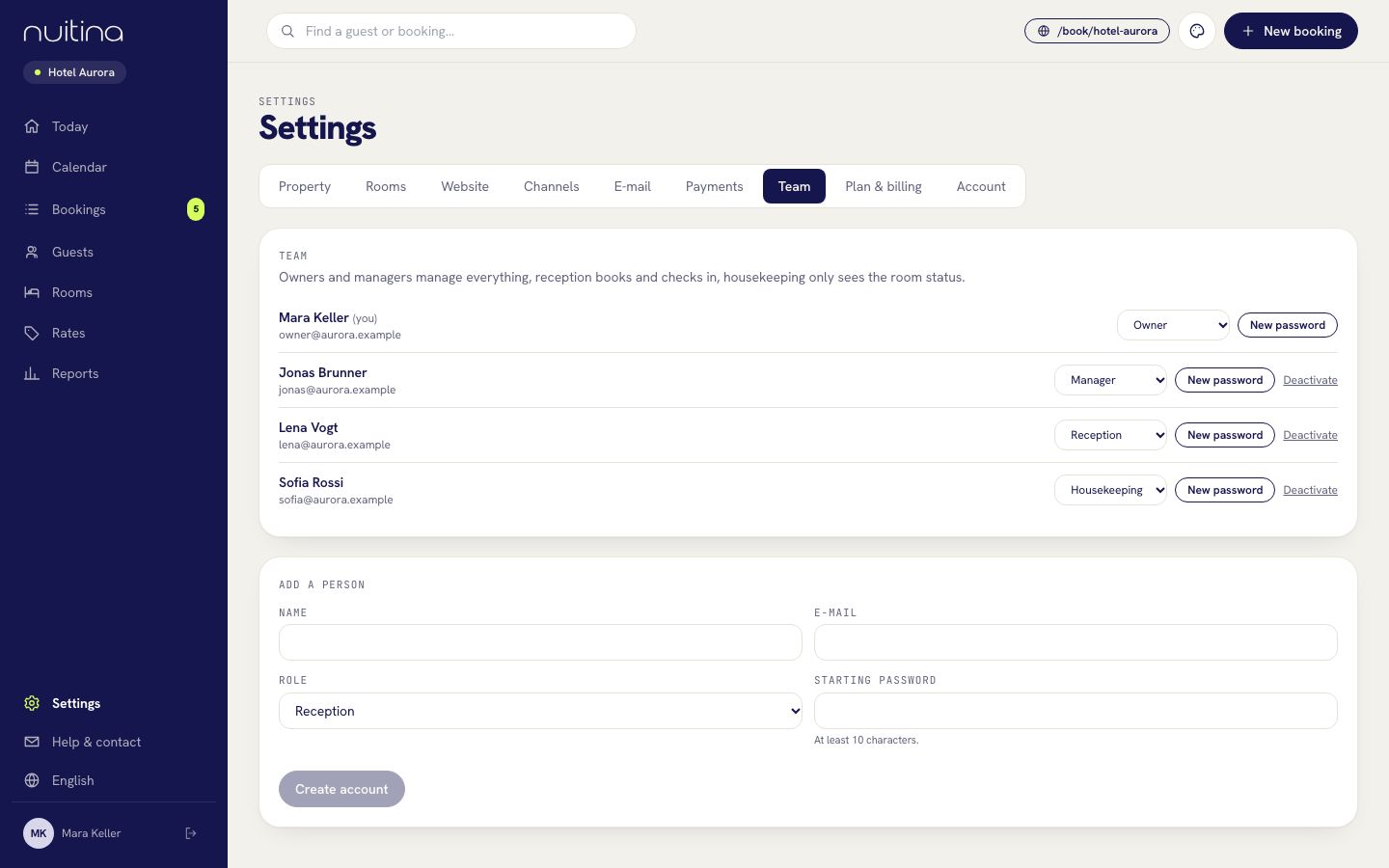
Task: Open Jonas Brunner's Manager role dropdown
Action: pyautogui.click(x=1110, y=380)
